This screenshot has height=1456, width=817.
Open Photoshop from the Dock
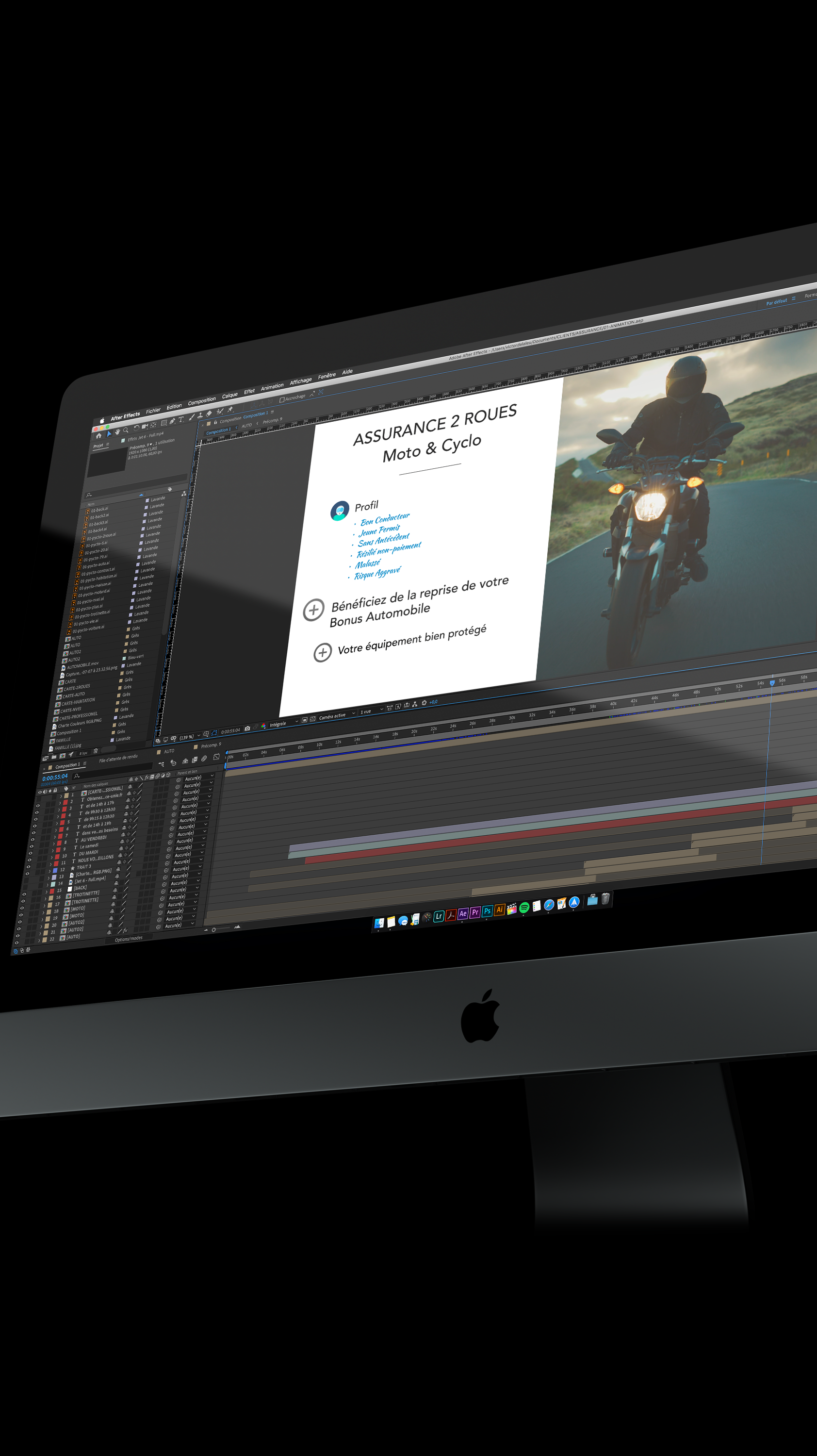[x=487, y=910]
